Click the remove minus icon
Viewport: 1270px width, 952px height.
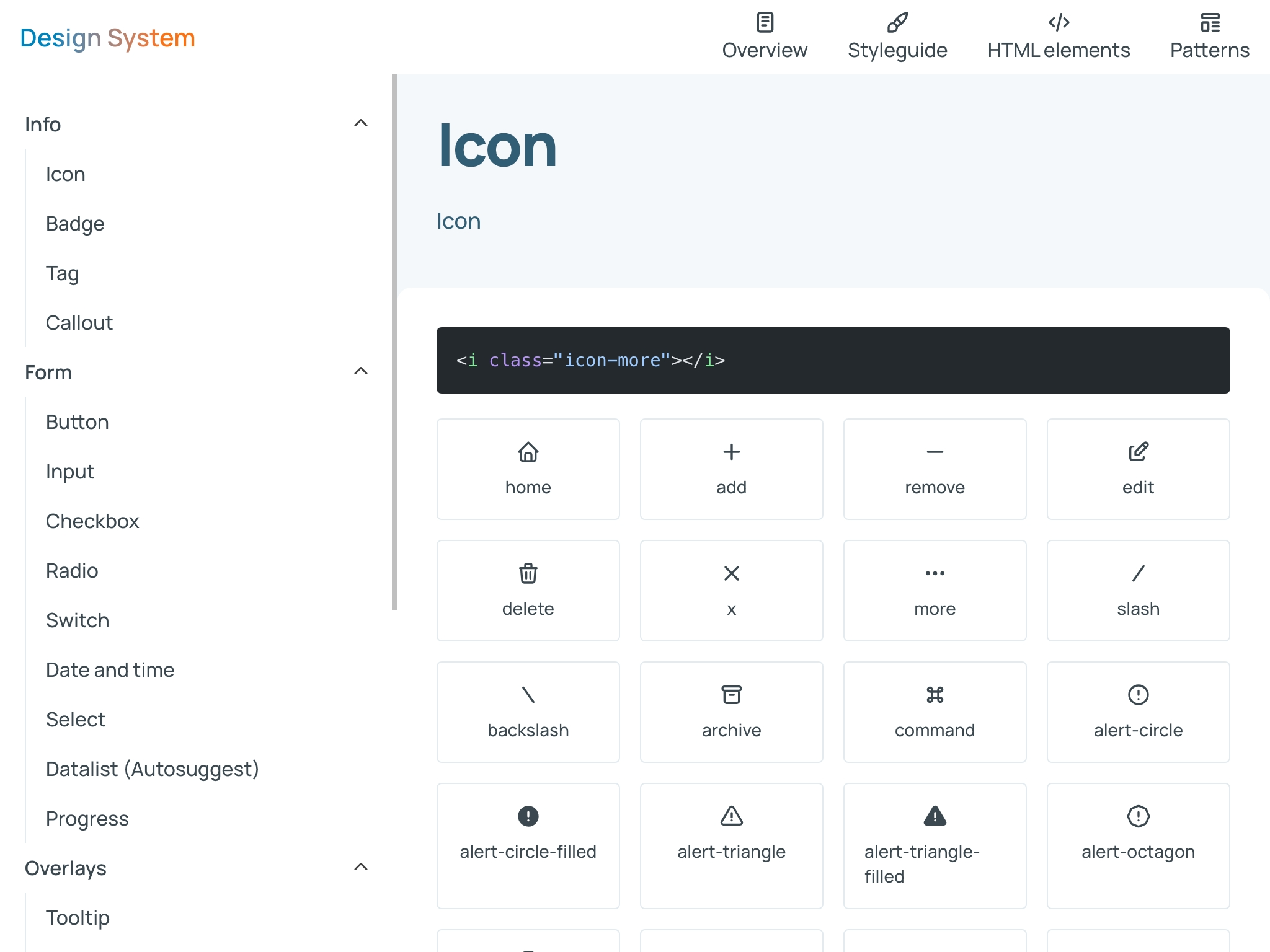pos(935,452)
